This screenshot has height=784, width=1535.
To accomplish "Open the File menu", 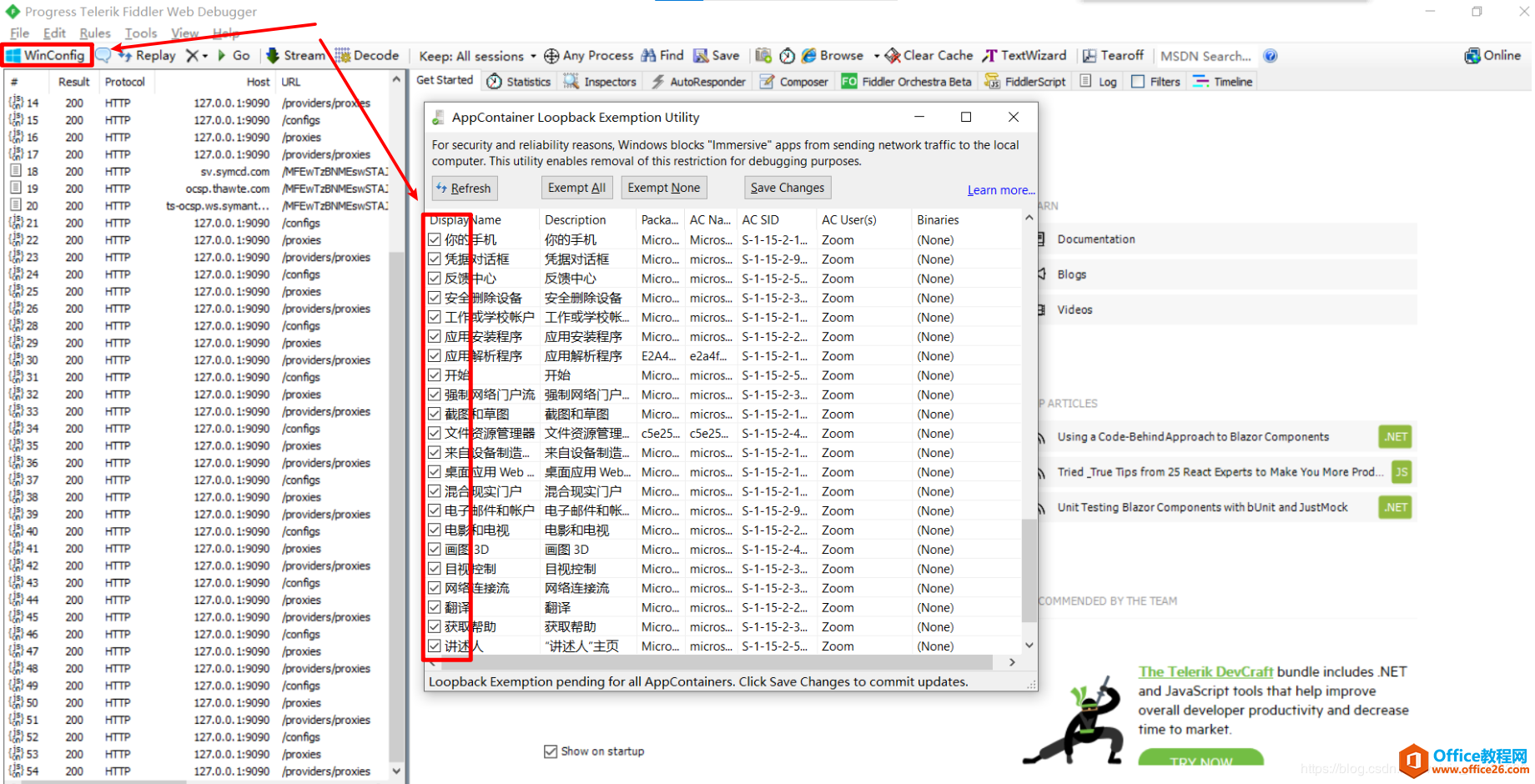I will click(20, 33).
